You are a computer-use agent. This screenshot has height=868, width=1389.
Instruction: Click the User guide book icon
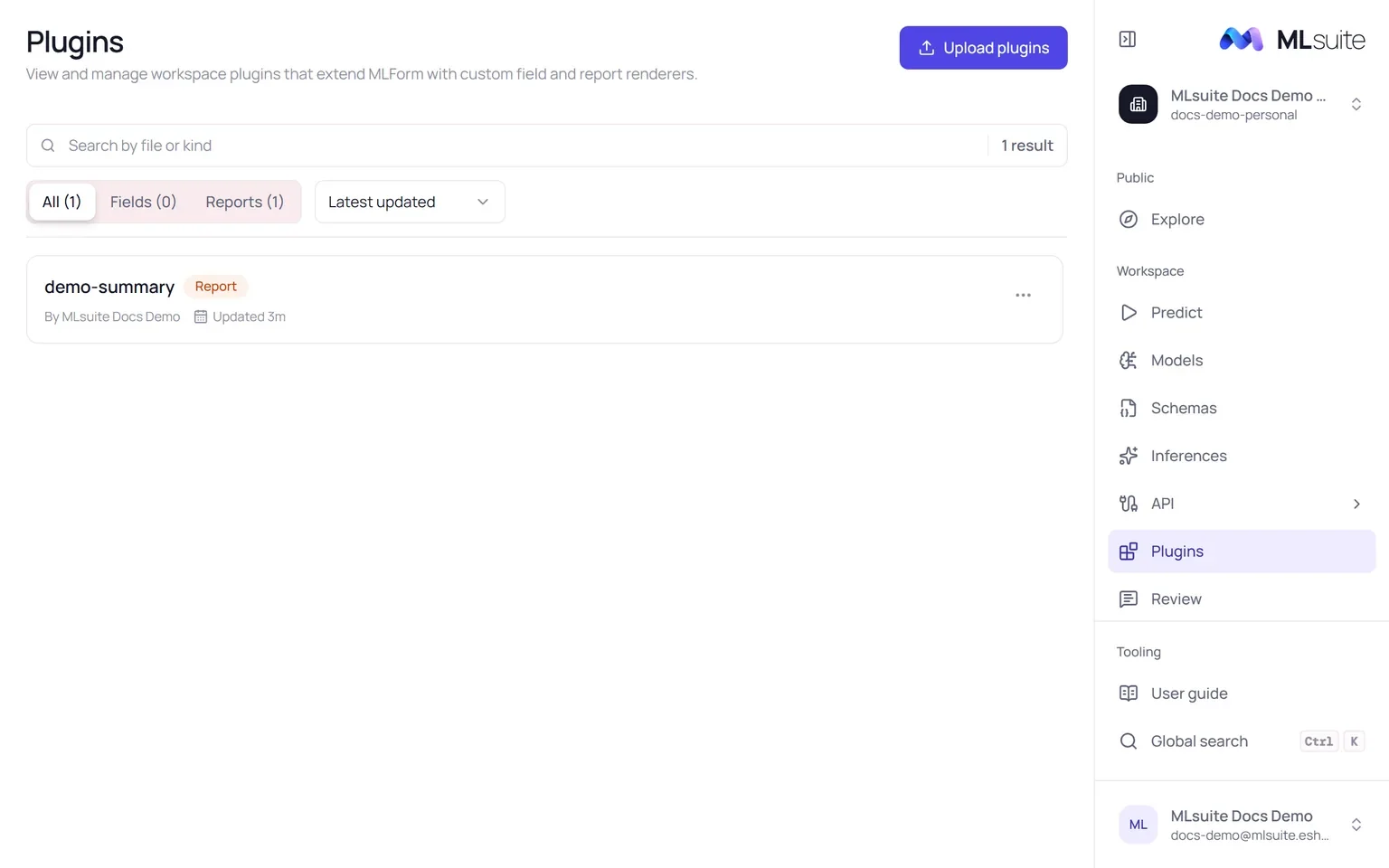[x=1129, y=693]
